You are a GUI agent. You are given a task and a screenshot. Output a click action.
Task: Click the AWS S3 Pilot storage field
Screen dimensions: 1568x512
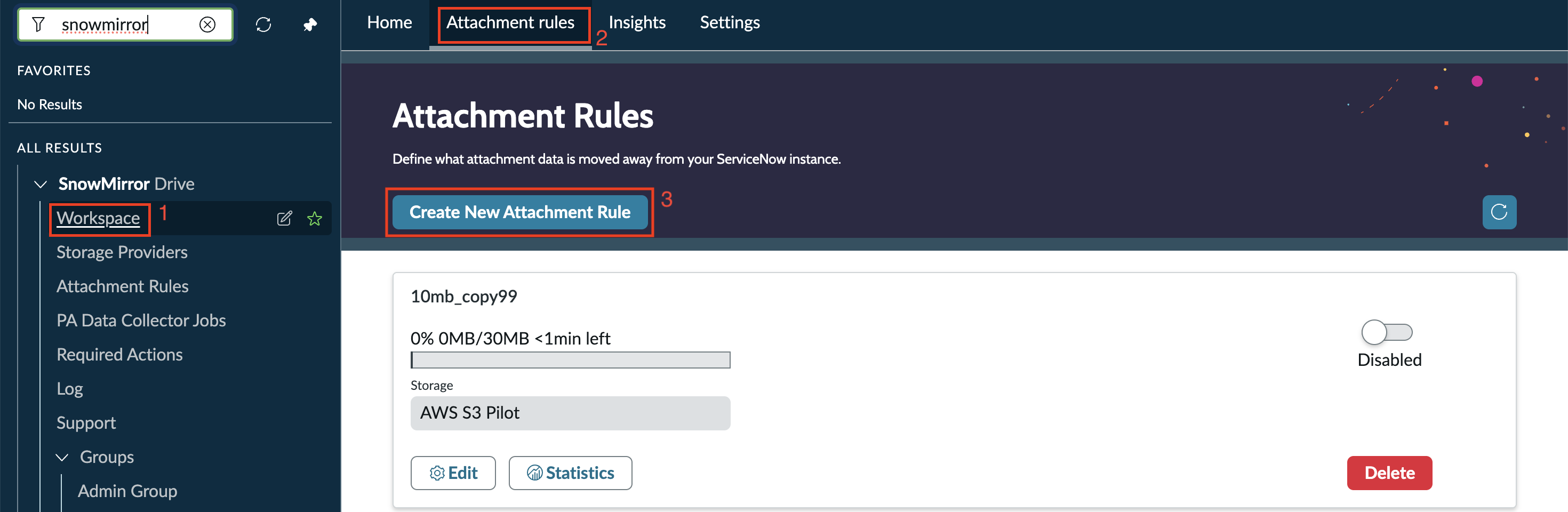pos(570,413)
